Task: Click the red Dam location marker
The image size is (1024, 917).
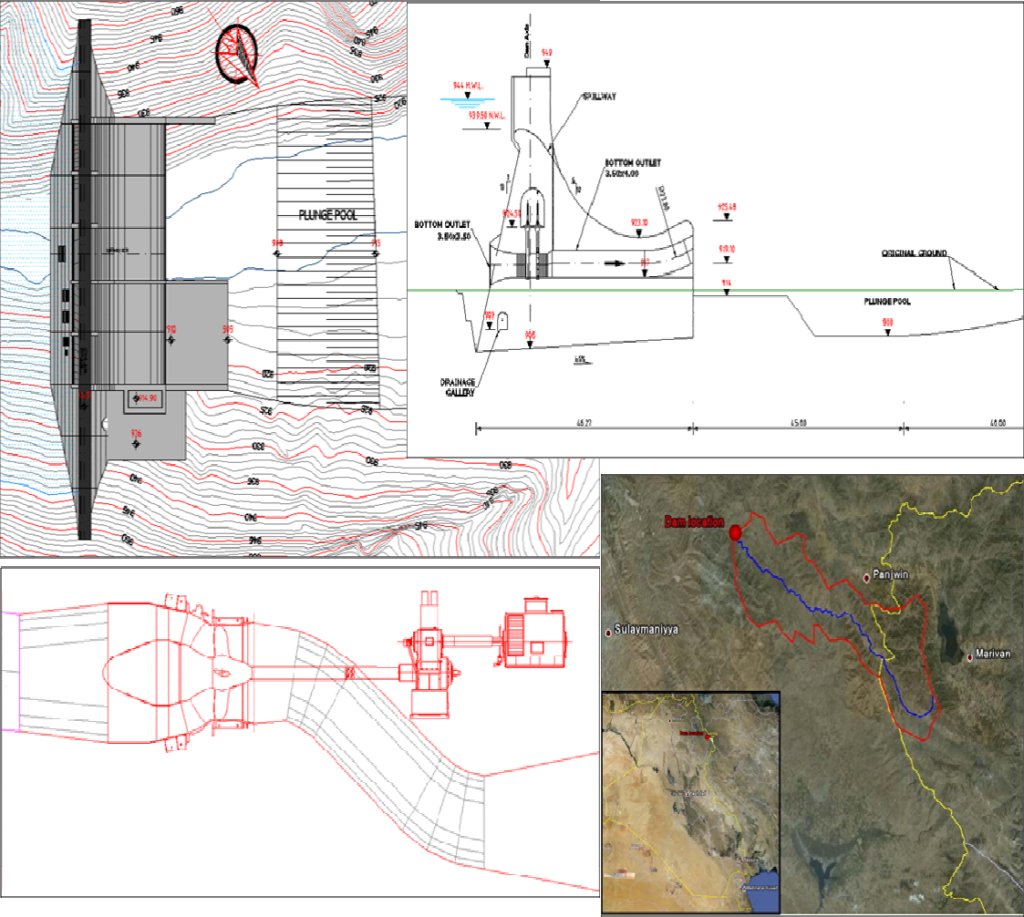Action: click(736, 534)
